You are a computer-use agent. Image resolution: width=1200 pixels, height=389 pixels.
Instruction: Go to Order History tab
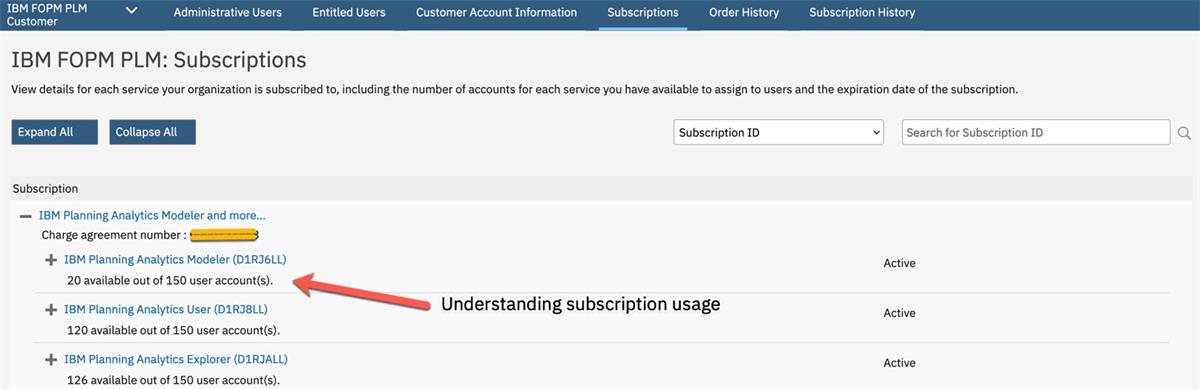tap(744, 13)
